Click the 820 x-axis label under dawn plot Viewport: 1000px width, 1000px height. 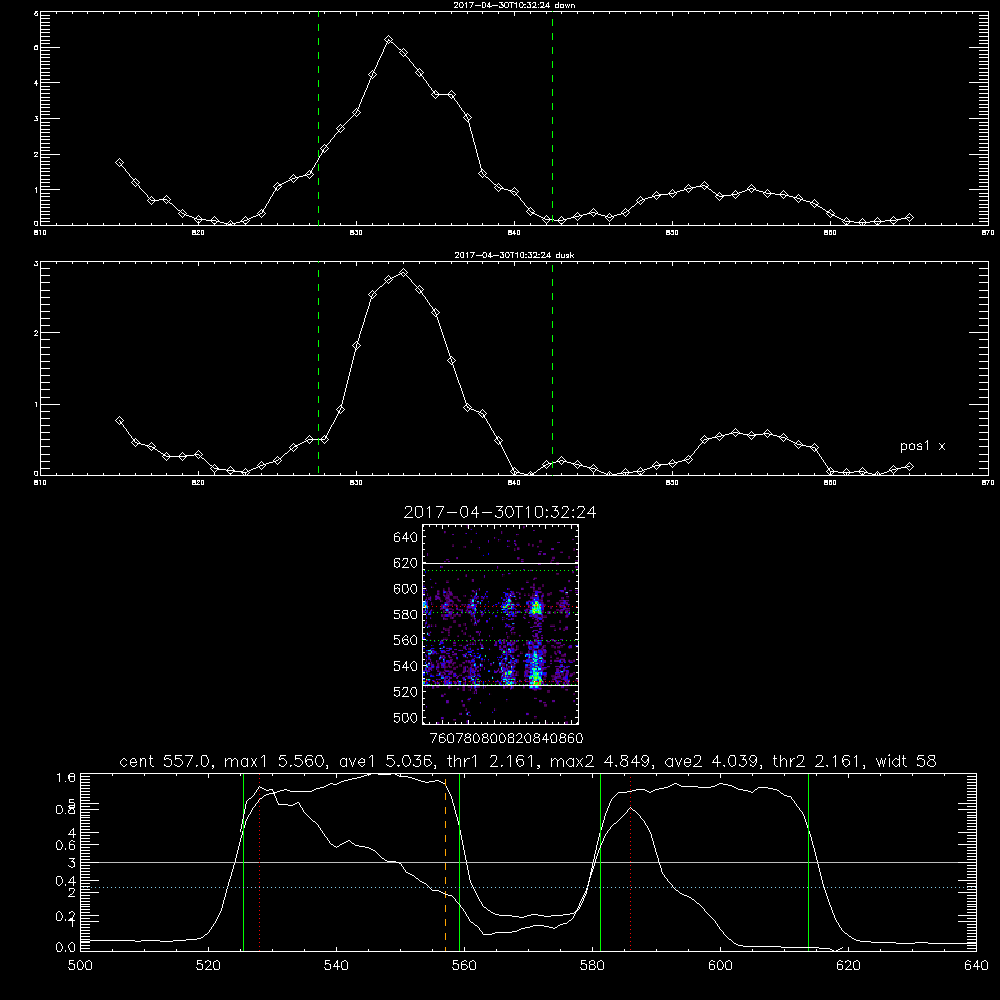[198, 233]
